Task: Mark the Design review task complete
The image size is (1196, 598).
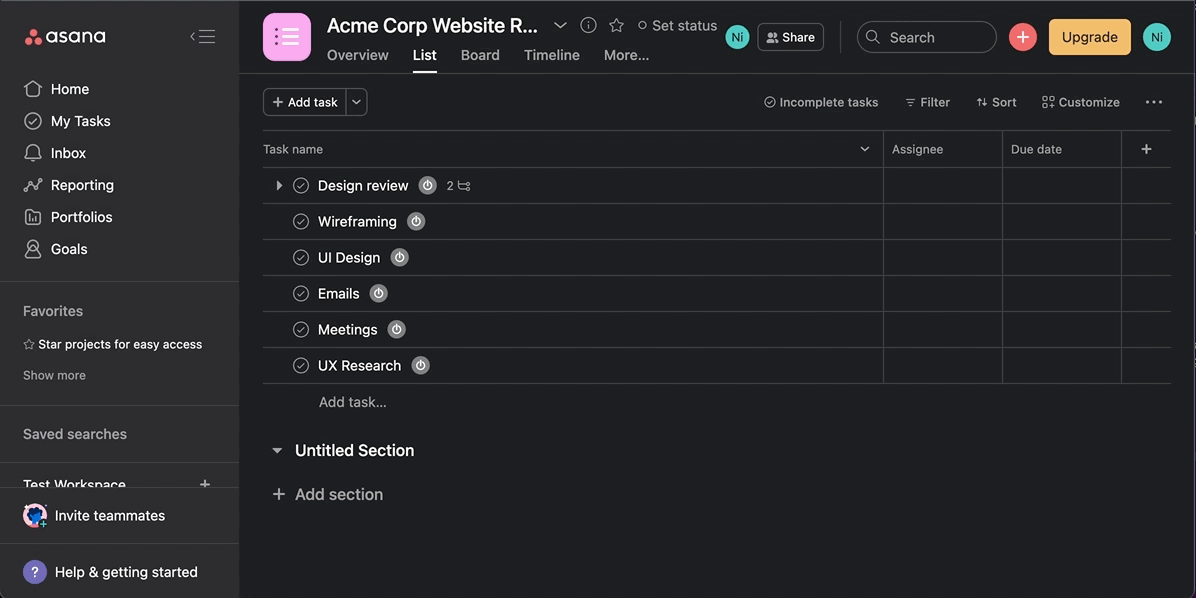Action: pyautogui.click(x=301, y=186)
